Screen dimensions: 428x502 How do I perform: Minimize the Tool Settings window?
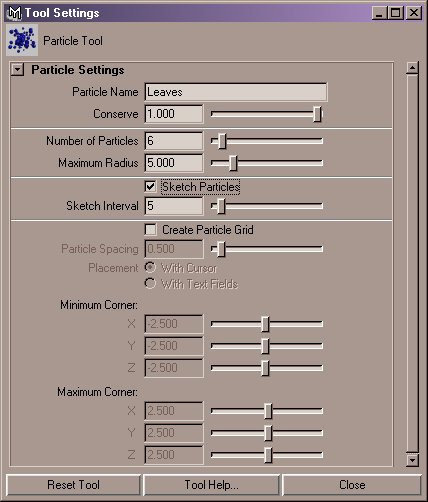(379, 13)
